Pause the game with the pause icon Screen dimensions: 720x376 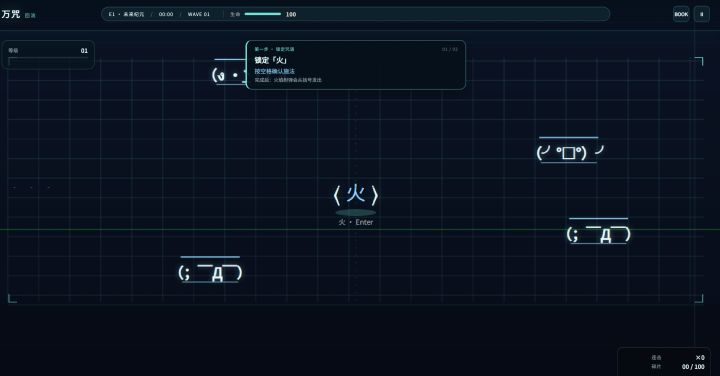coord(702,14)
